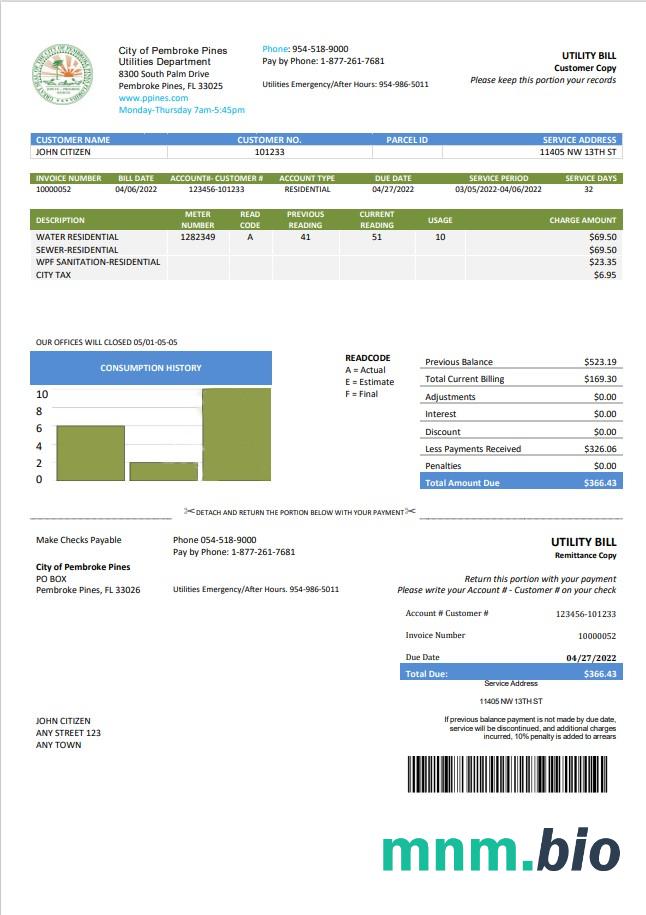
Task: Click the barcode at the bottom right
Action: (511, 775)
